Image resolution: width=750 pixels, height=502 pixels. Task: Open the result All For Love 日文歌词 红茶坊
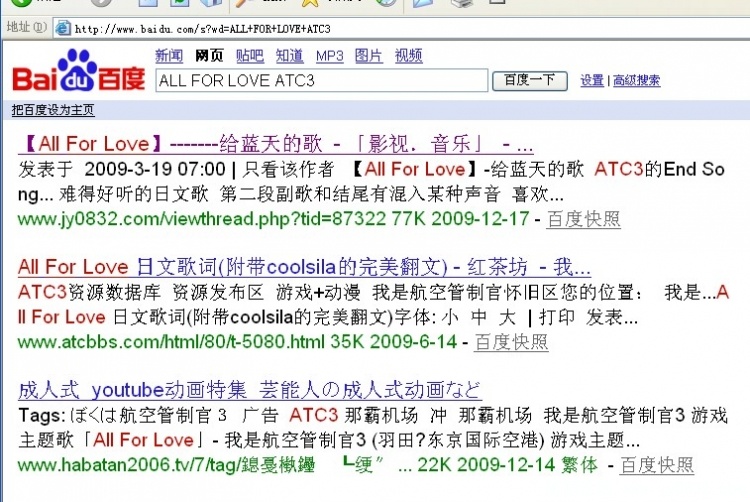(304, 267)
